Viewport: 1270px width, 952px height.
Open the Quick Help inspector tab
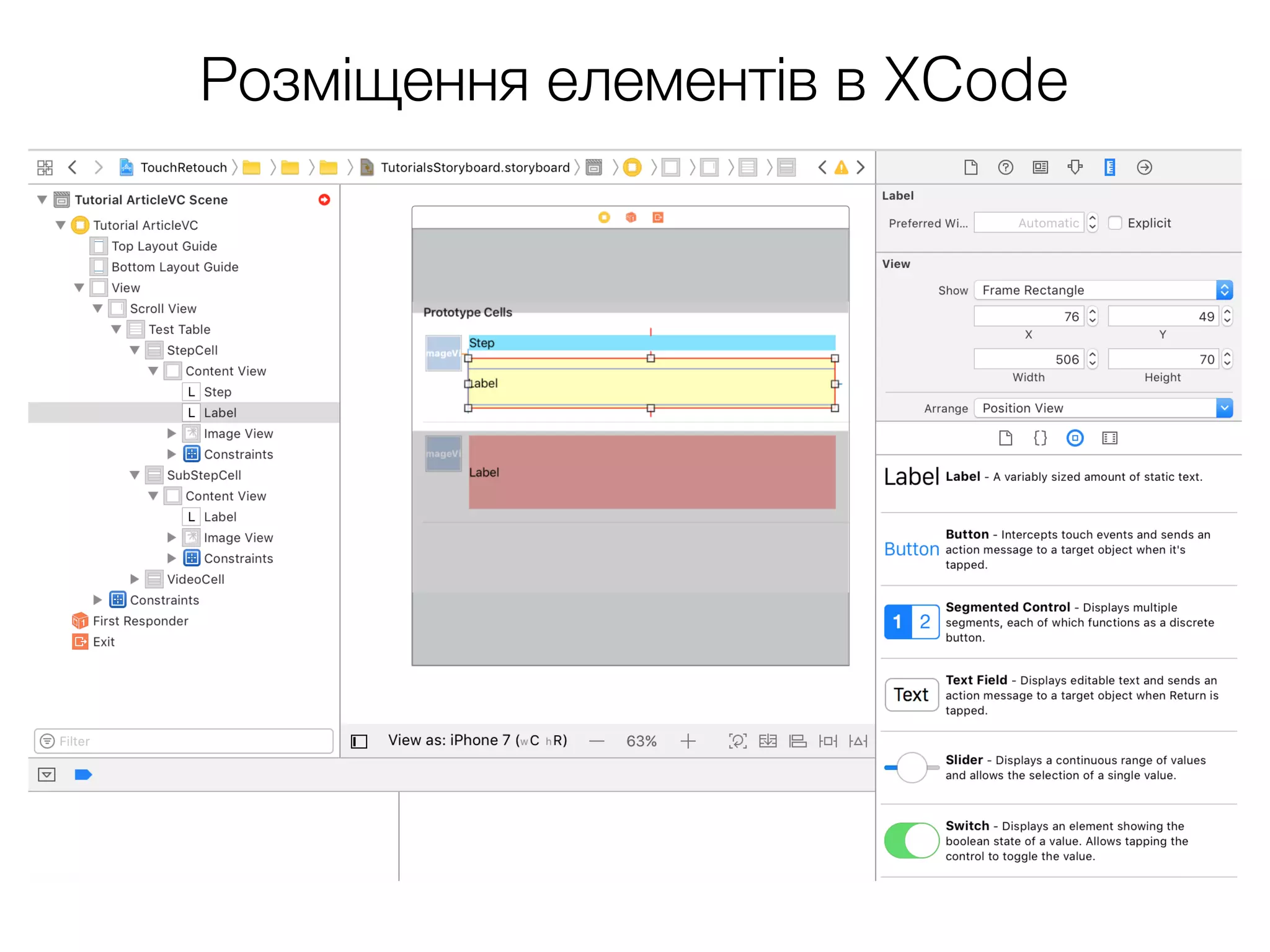point(1006,167)
